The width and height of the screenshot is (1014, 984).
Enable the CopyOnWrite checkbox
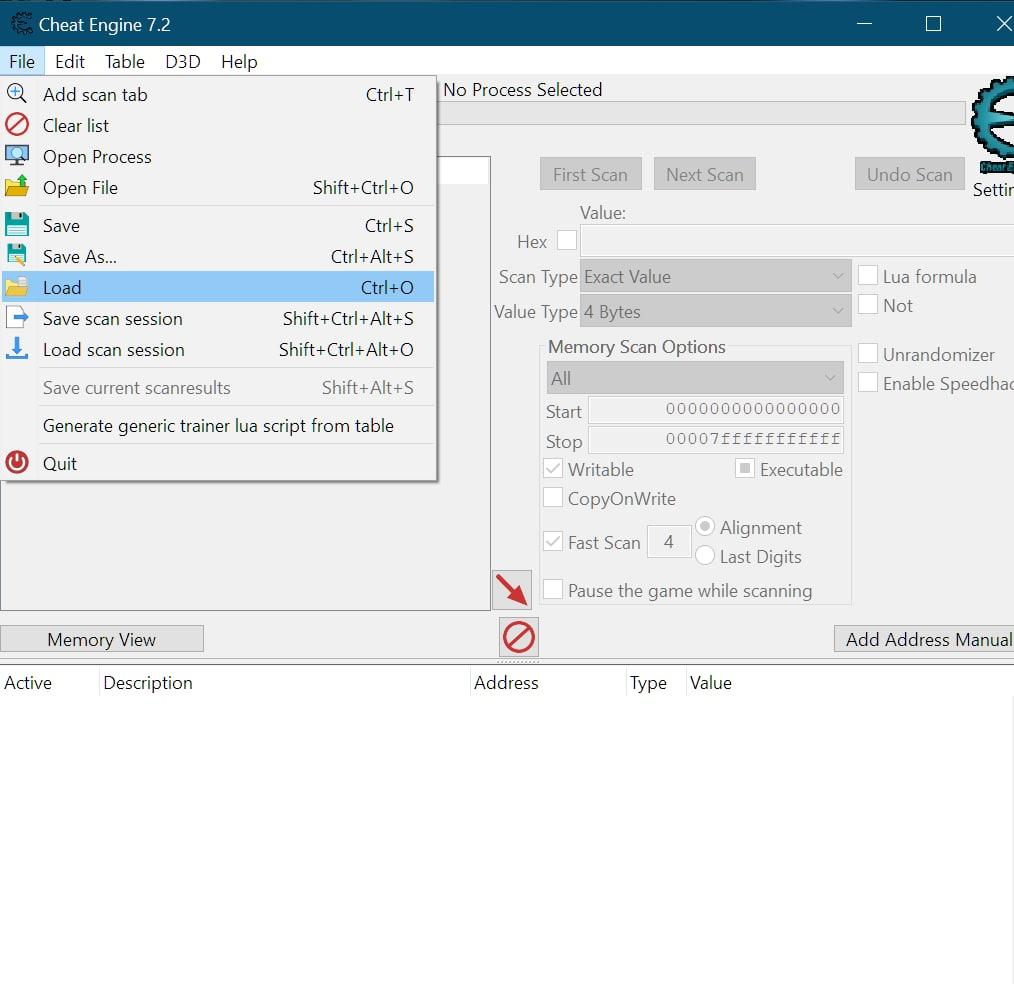pyautogui.click(x=553, y=498)
